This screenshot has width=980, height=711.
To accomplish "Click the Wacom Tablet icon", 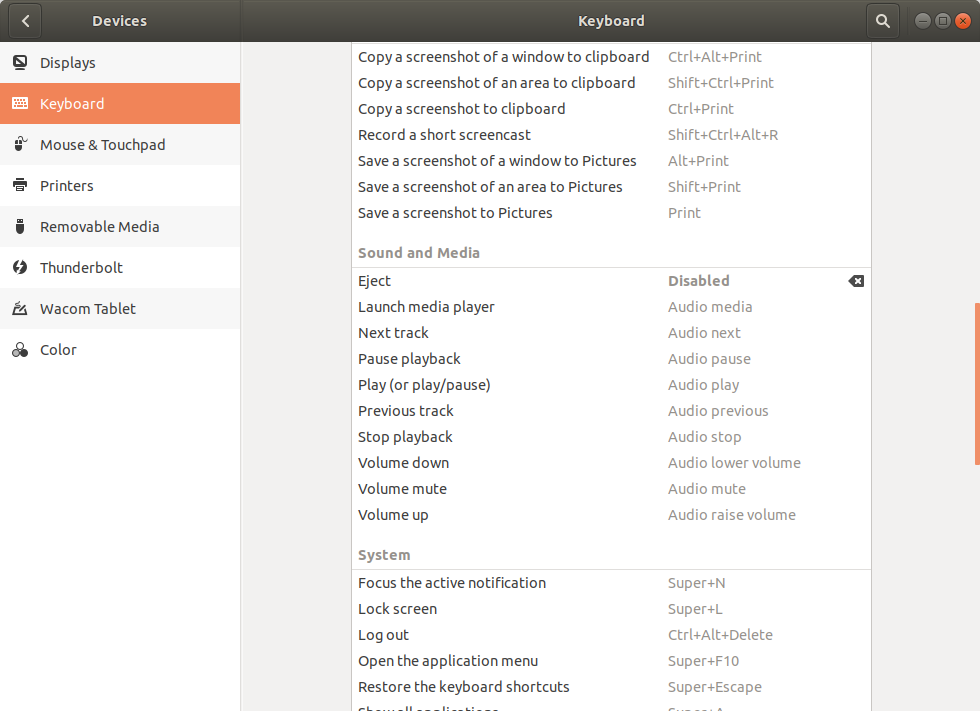I will [19, 309].
